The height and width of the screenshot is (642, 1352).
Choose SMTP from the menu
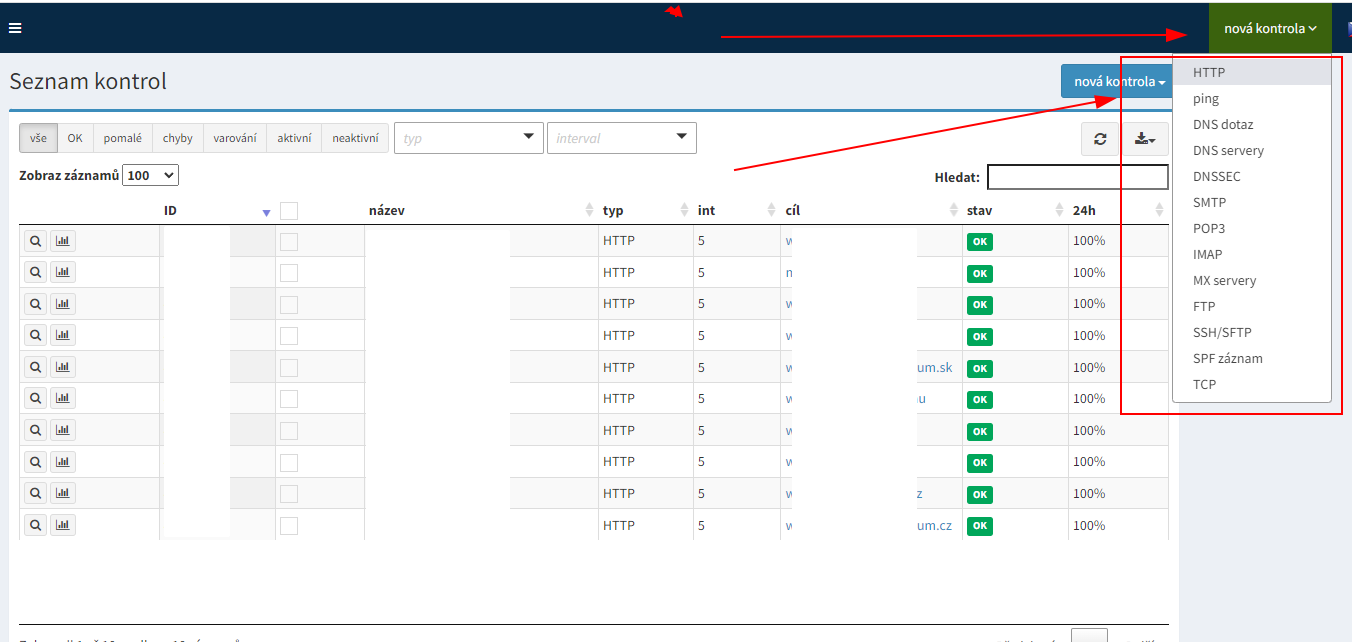point(1252,203)
